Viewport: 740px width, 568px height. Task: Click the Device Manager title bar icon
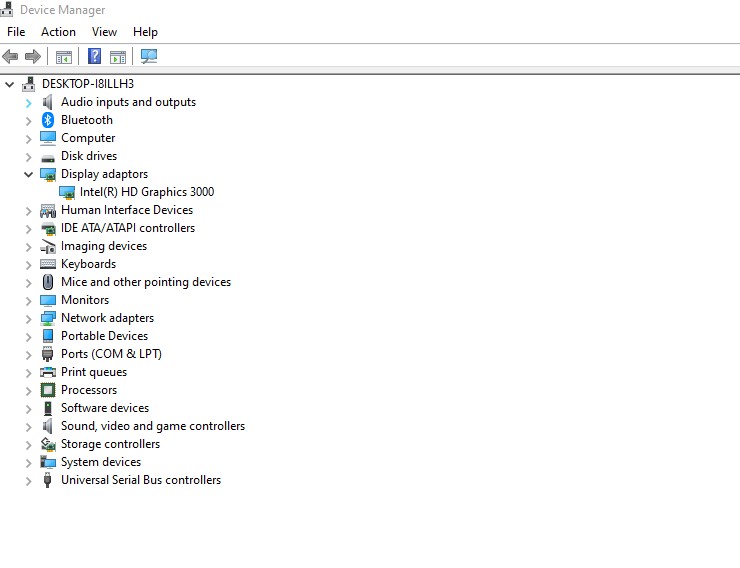point(7,9)
